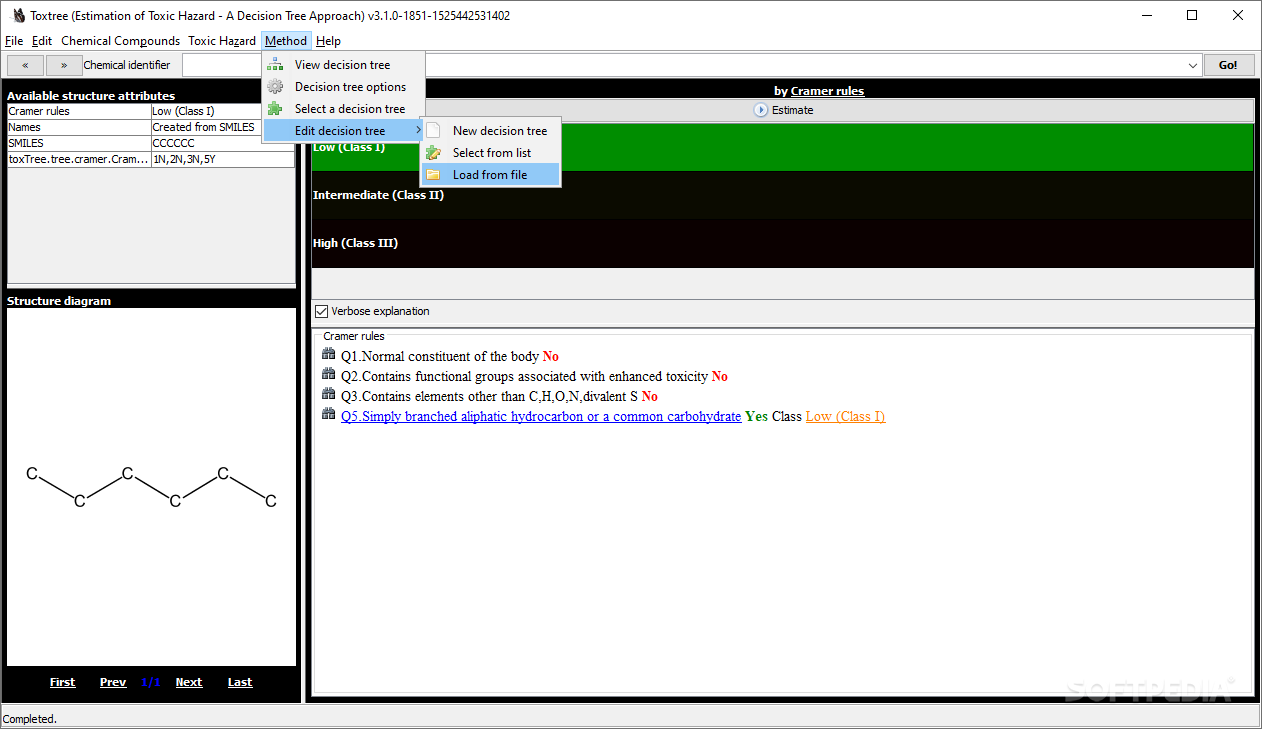Image resolution: width=1262 pixels, height=729 pixels.
Task: Click the hexane structure diagram
Action: 151,486
